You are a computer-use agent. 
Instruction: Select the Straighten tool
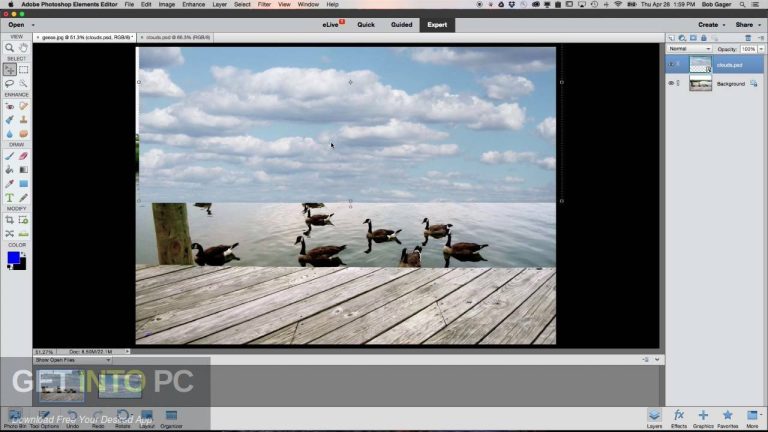click(23, 234)
